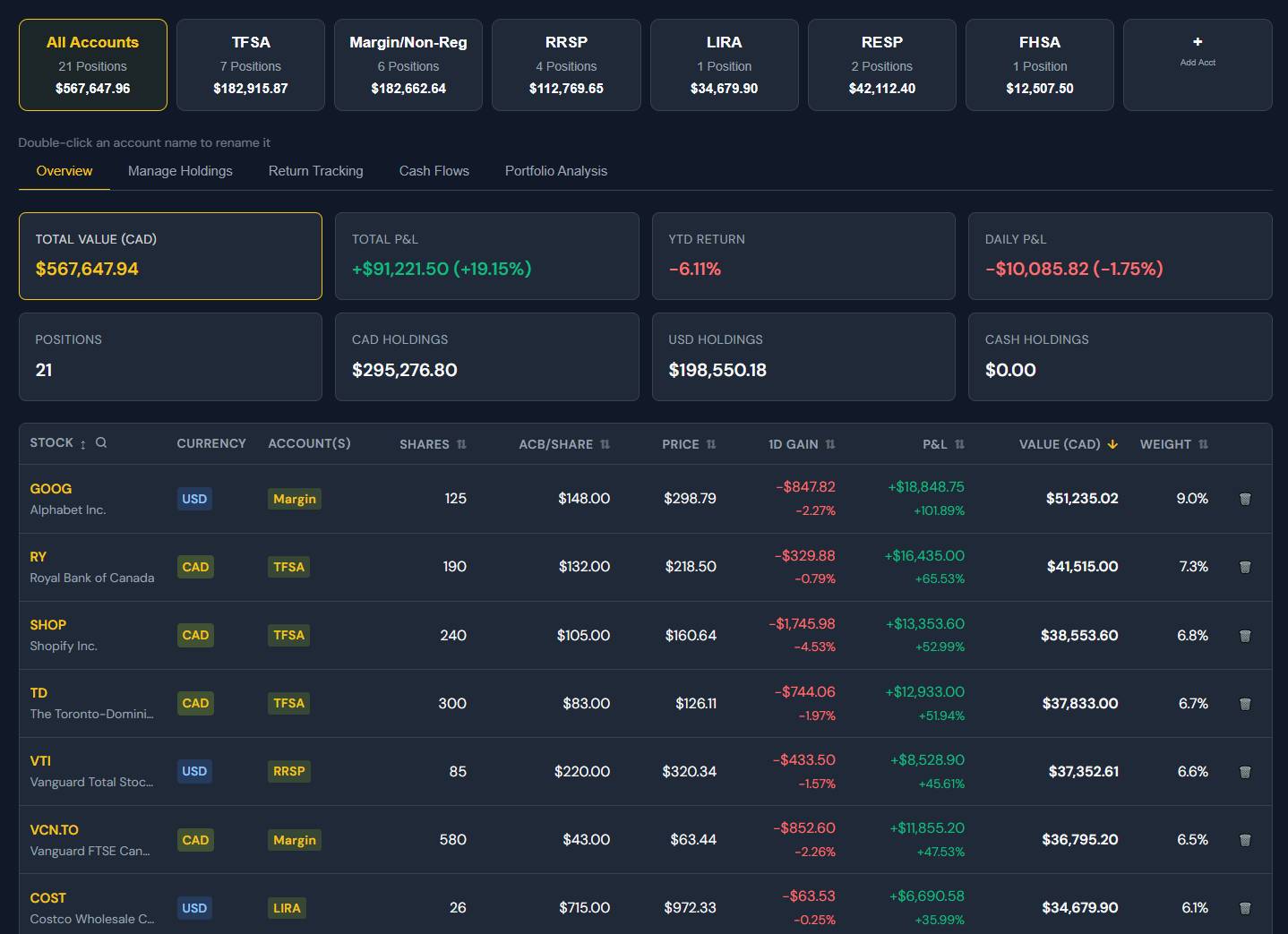Select the TFSA account card
The width and height of the screenshot is (1288, 934).
click(251, 64)
